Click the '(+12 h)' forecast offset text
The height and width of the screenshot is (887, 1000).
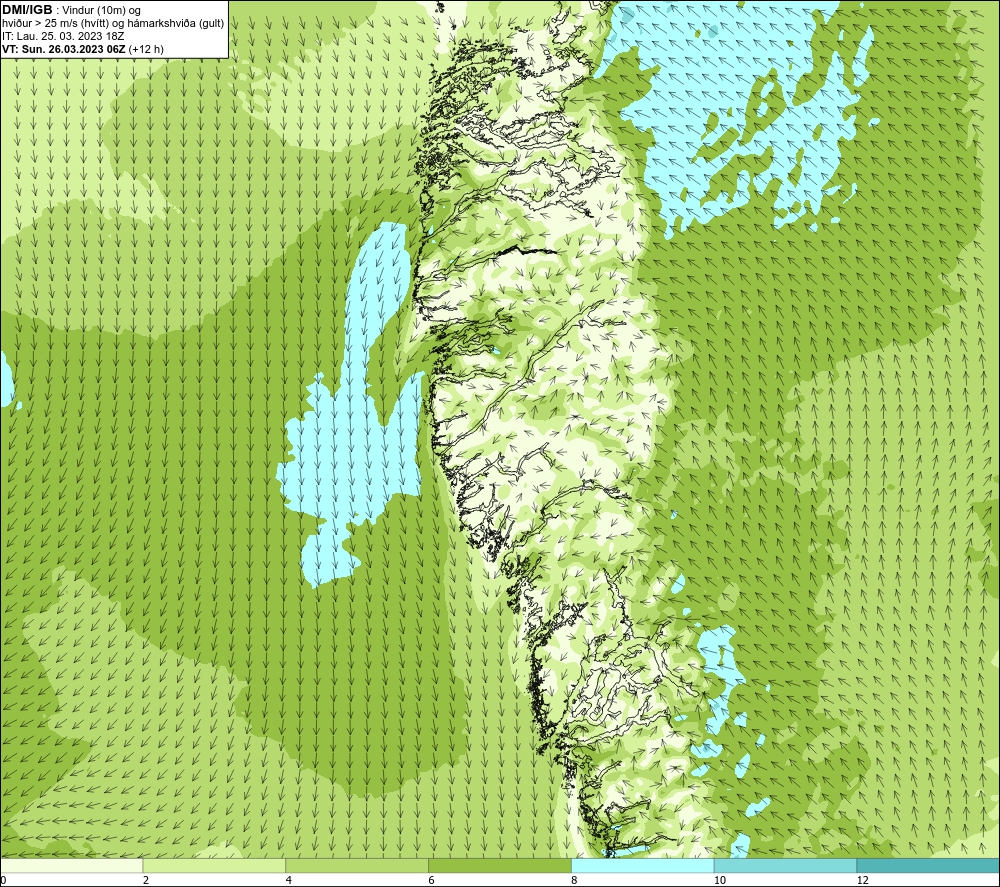click(x=146, y=49)
